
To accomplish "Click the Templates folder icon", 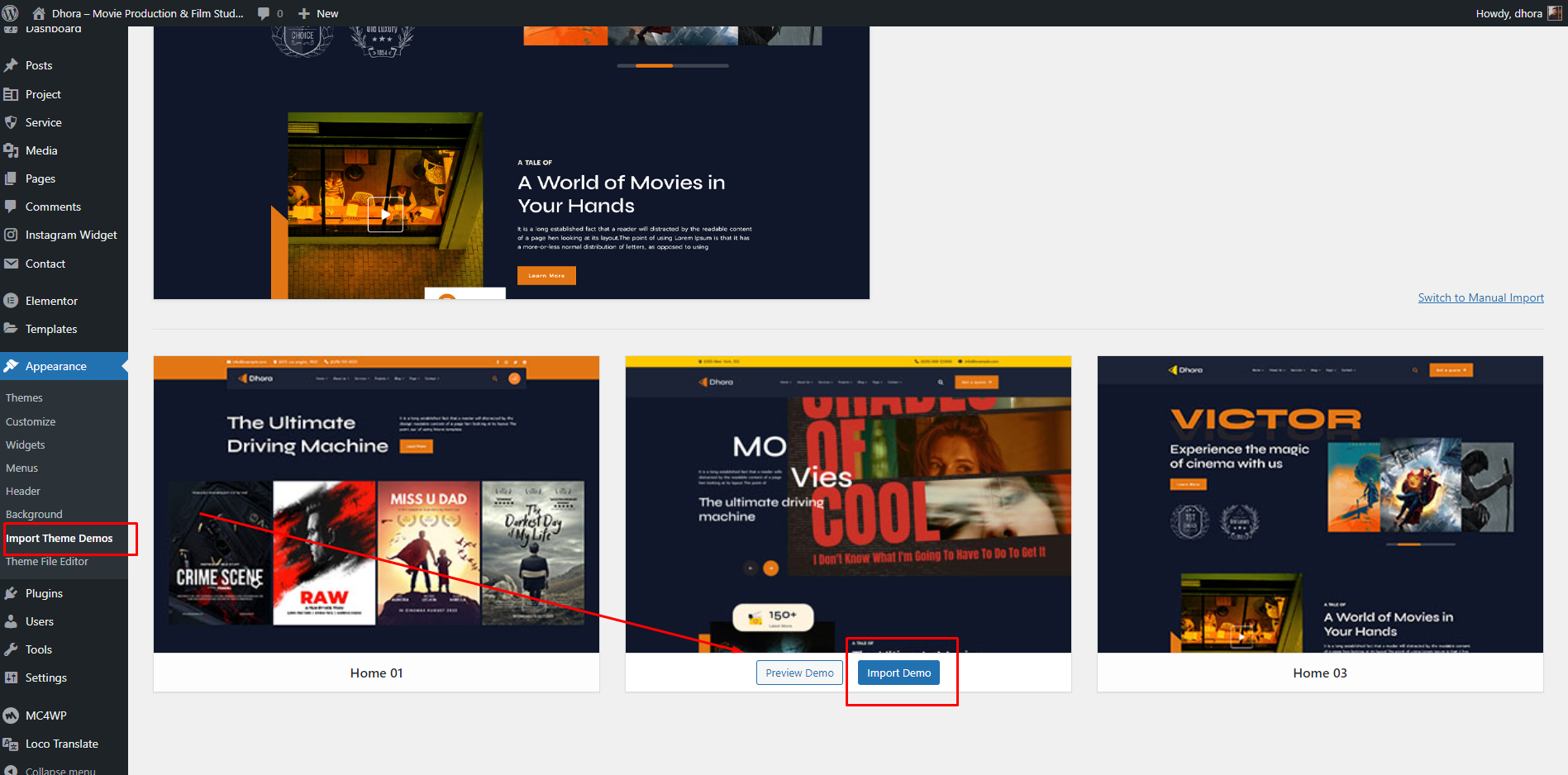I will coord(11,329).
